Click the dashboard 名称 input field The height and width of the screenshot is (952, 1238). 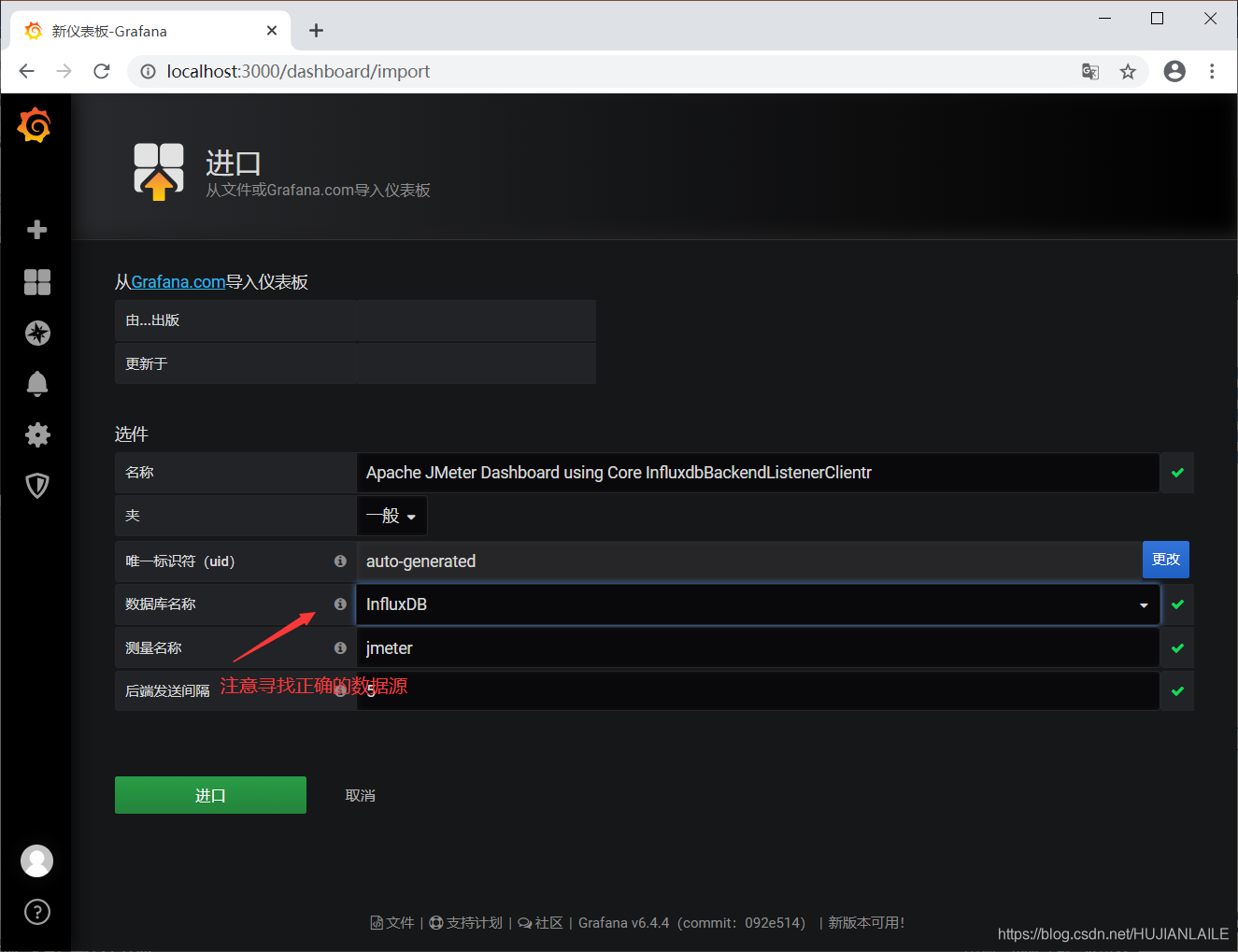tap(758, 473)
